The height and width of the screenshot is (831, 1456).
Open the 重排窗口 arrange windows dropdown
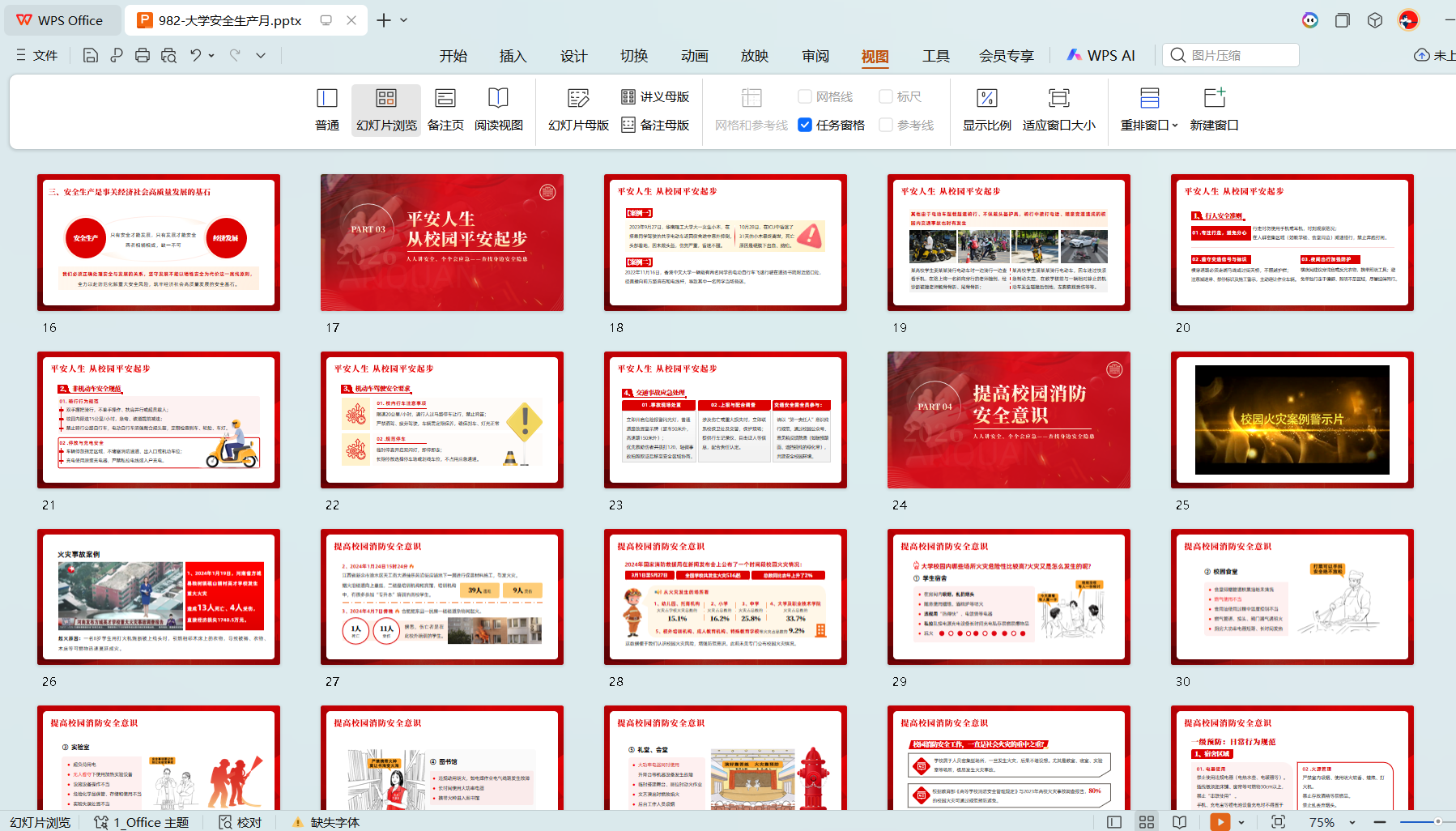(x=1149, y=109)
